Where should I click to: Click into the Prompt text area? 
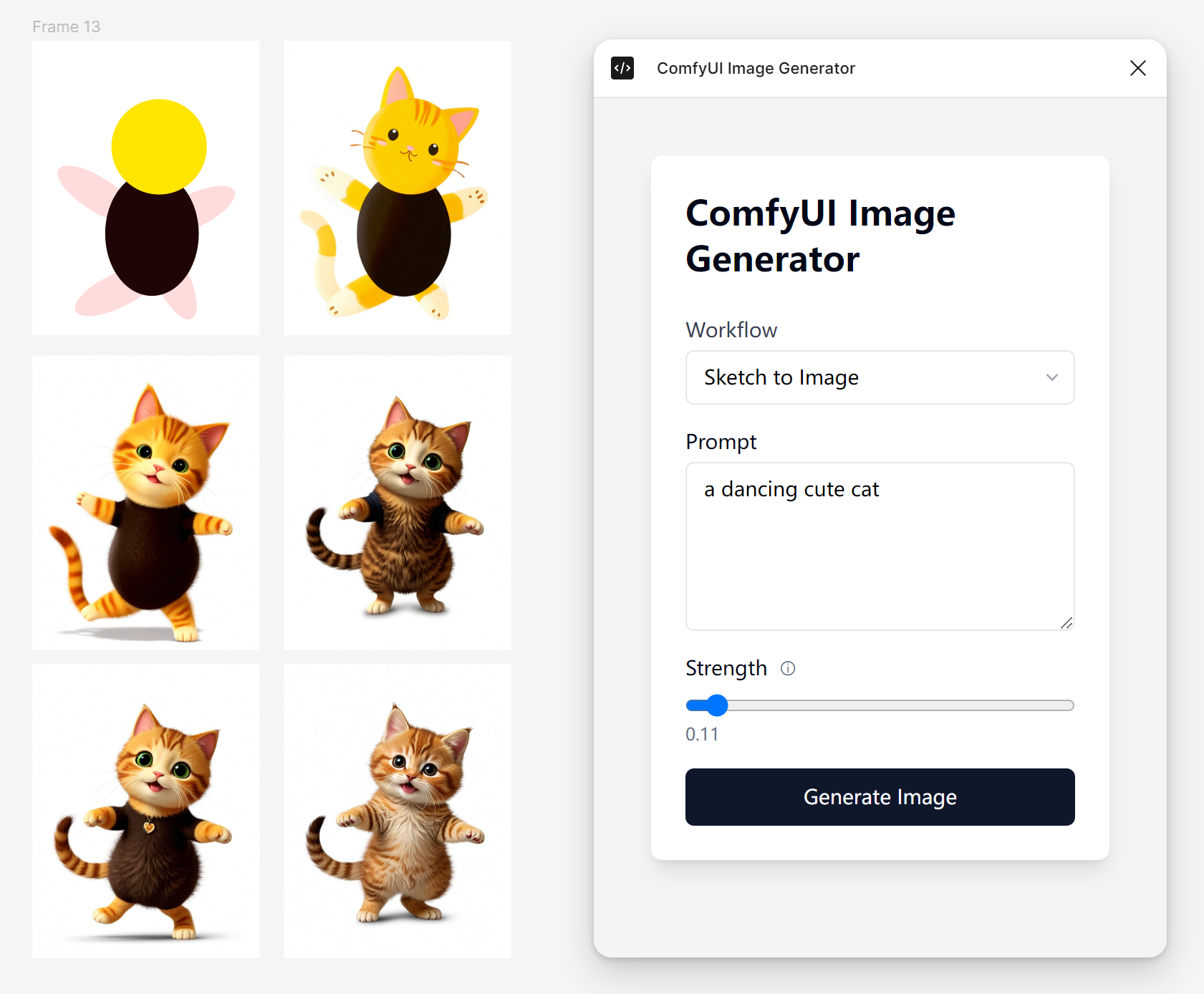click(880, 546)
